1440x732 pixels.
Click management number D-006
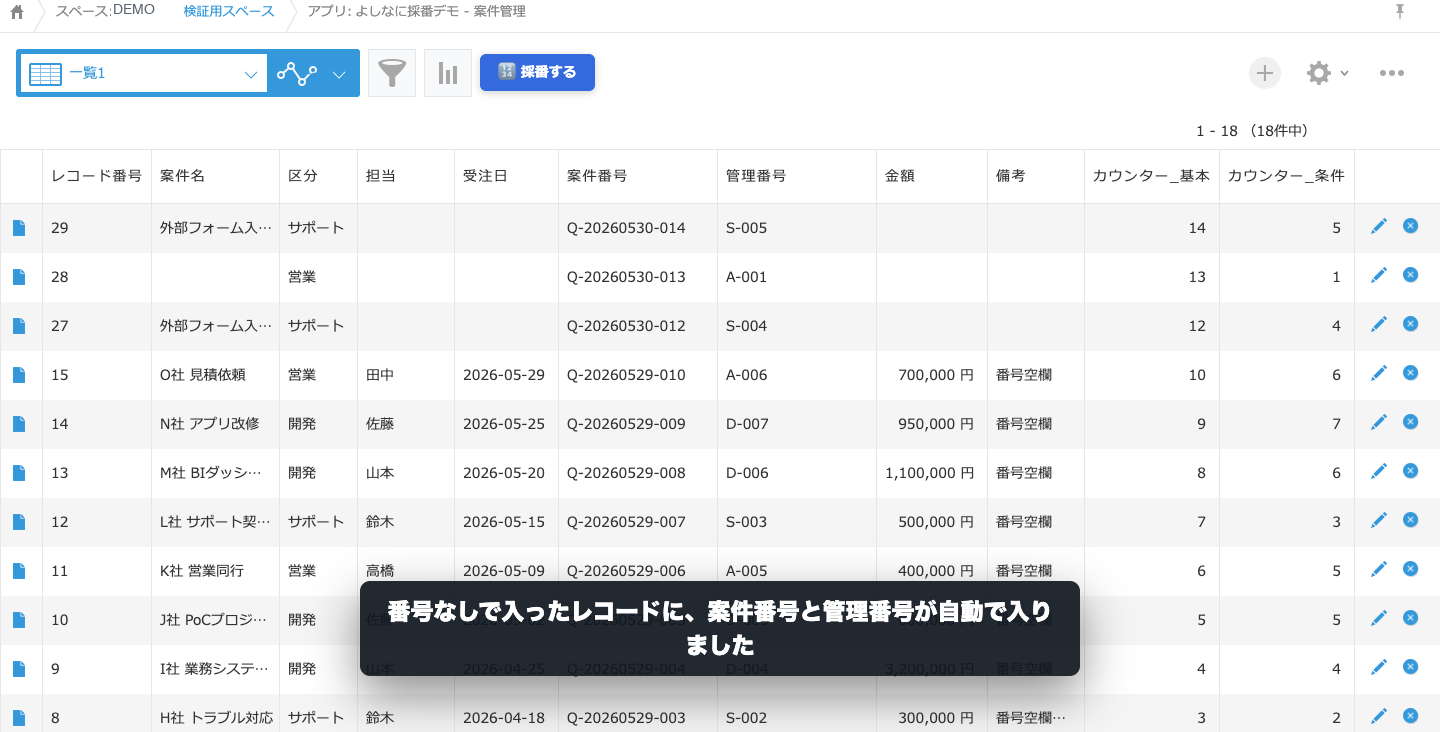coord(747,473)
